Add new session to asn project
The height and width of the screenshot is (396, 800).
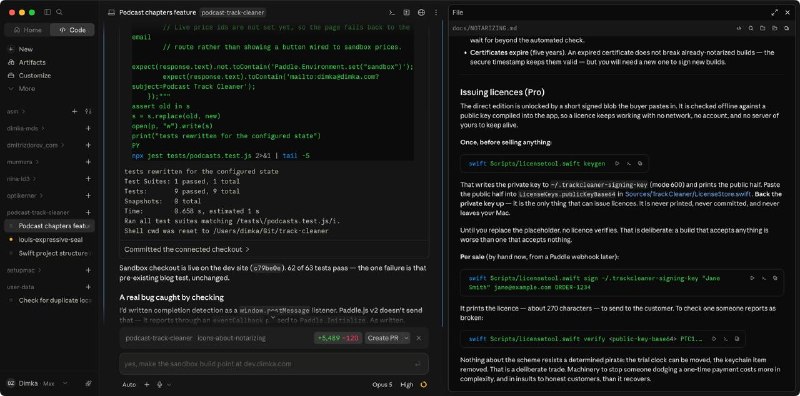pos(74,111)
